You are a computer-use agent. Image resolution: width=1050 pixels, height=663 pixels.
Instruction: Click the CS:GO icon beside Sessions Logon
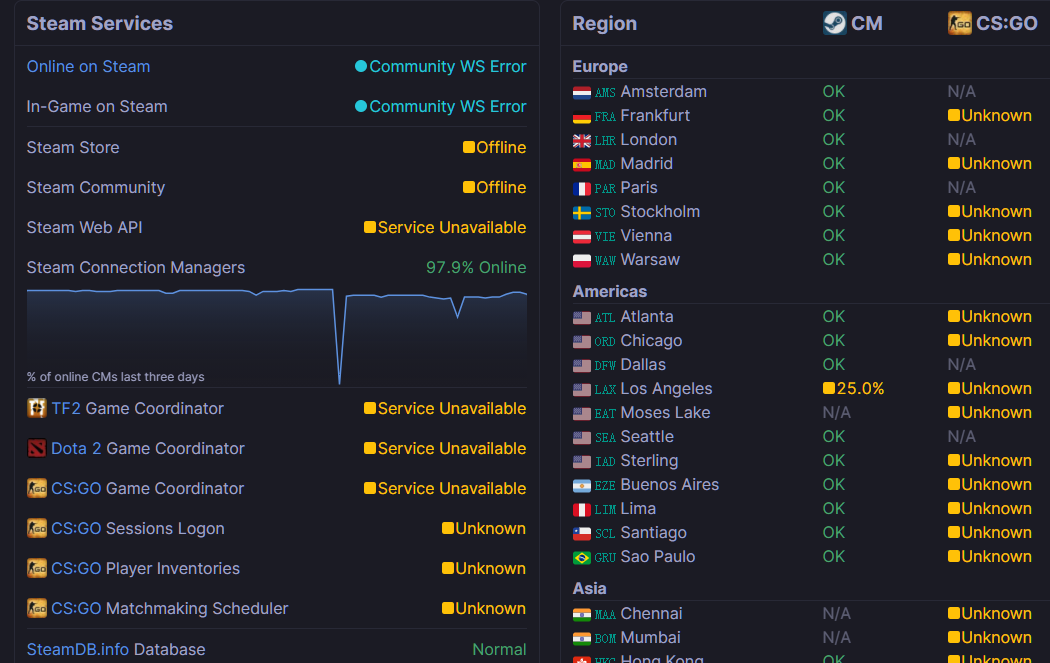(37, 528)
